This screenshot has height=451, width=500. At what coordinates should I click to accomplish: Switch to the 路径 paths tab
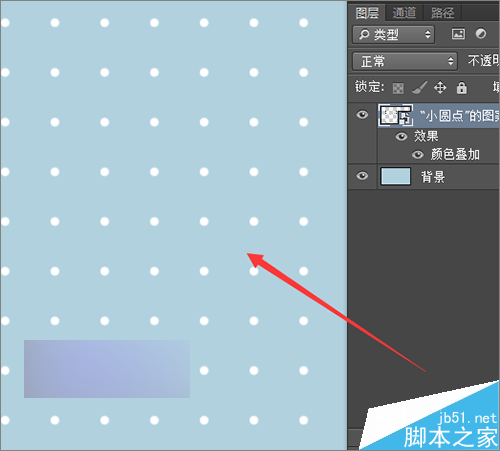442,13
